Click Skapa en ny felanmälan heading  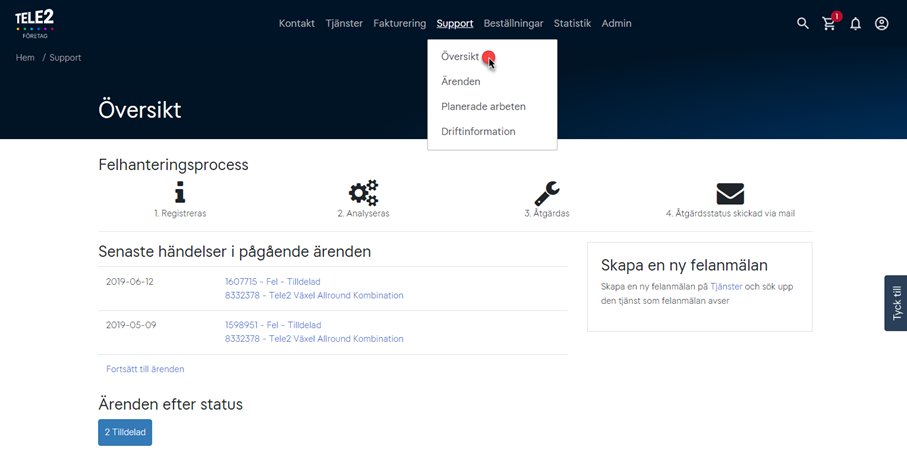pos(684,266)
